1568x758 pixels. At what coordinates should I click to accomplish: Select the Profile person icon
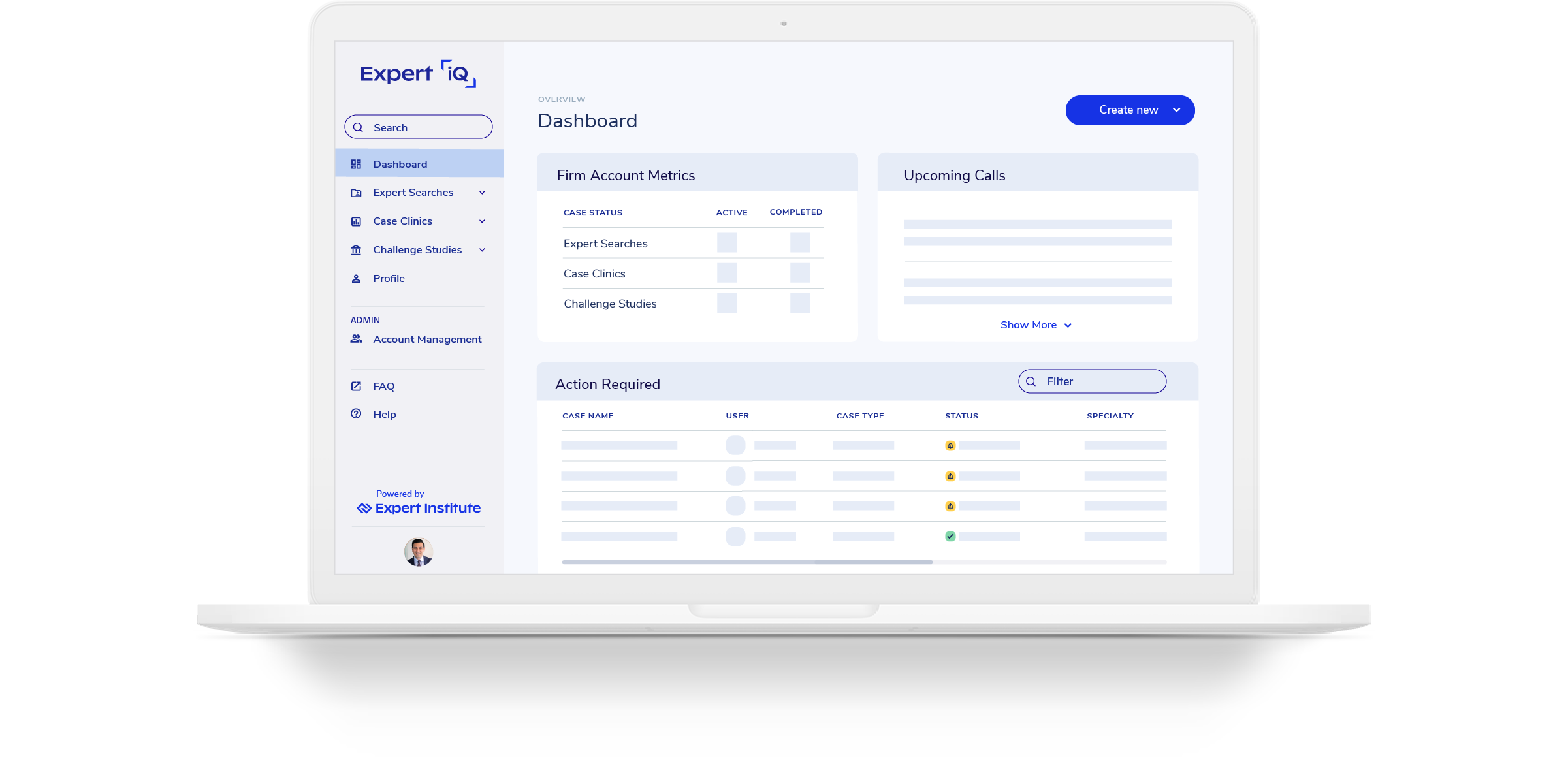click(357, 278)
